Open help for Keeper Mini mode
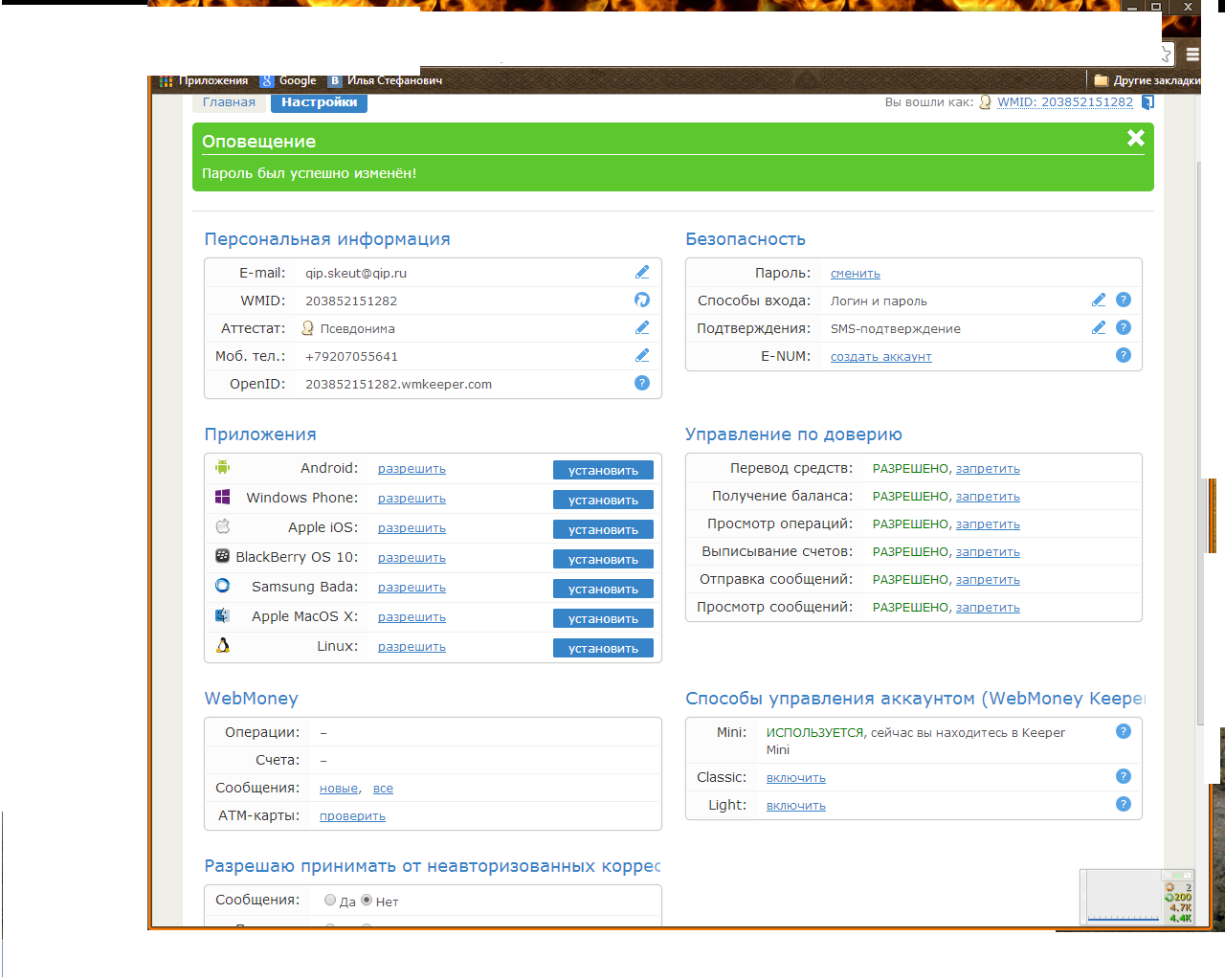Screen dimensions: 1225x980 (1124, 731)
